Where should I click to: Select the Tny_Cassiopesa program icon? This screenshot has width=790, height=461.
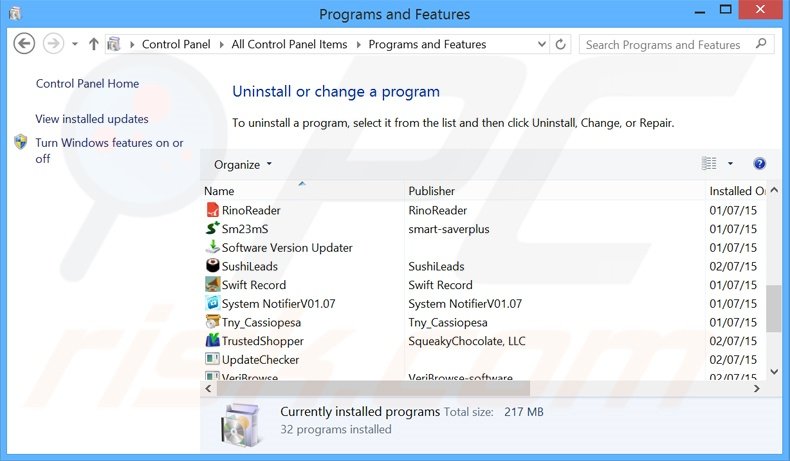click(213, 321)
